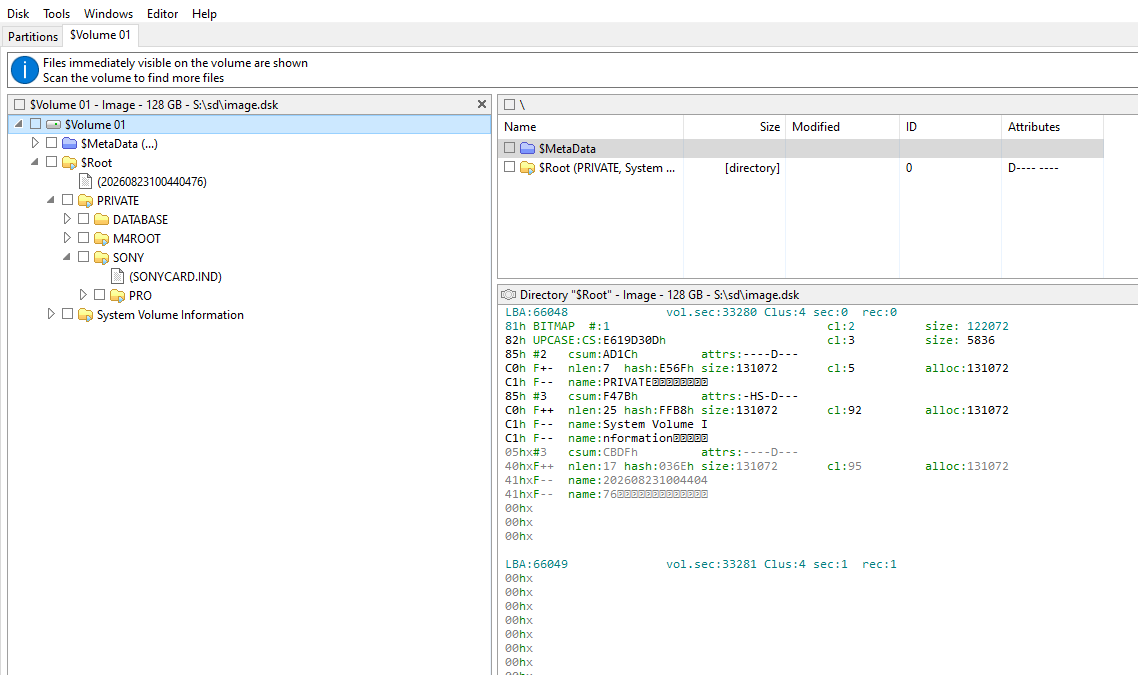Expand the DATABASE folder node
This screenshot has width=1138, height=675.
pos(67,218)
